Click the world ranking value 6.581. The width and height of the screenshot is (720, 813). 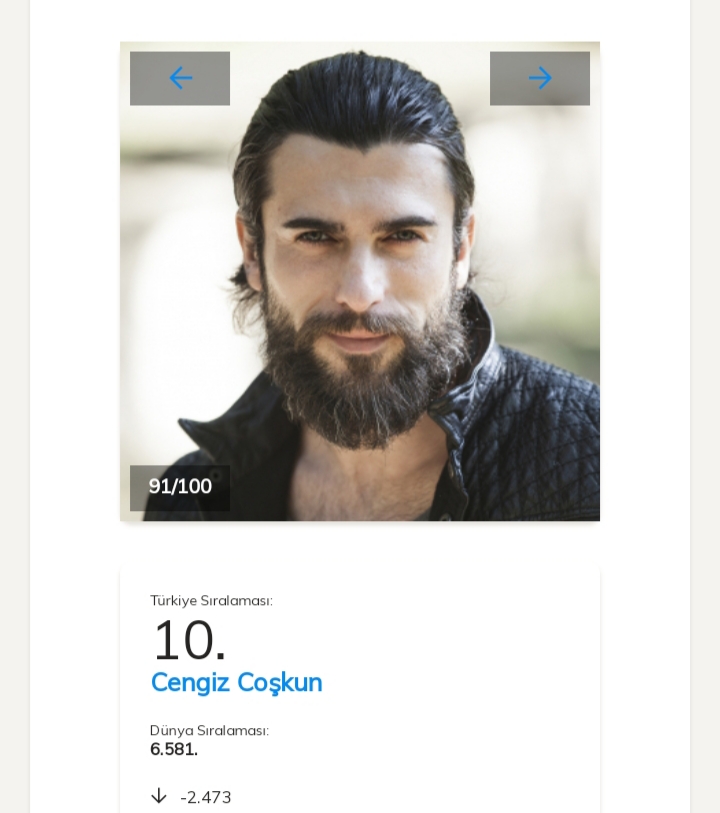click(x=174, y=750)
